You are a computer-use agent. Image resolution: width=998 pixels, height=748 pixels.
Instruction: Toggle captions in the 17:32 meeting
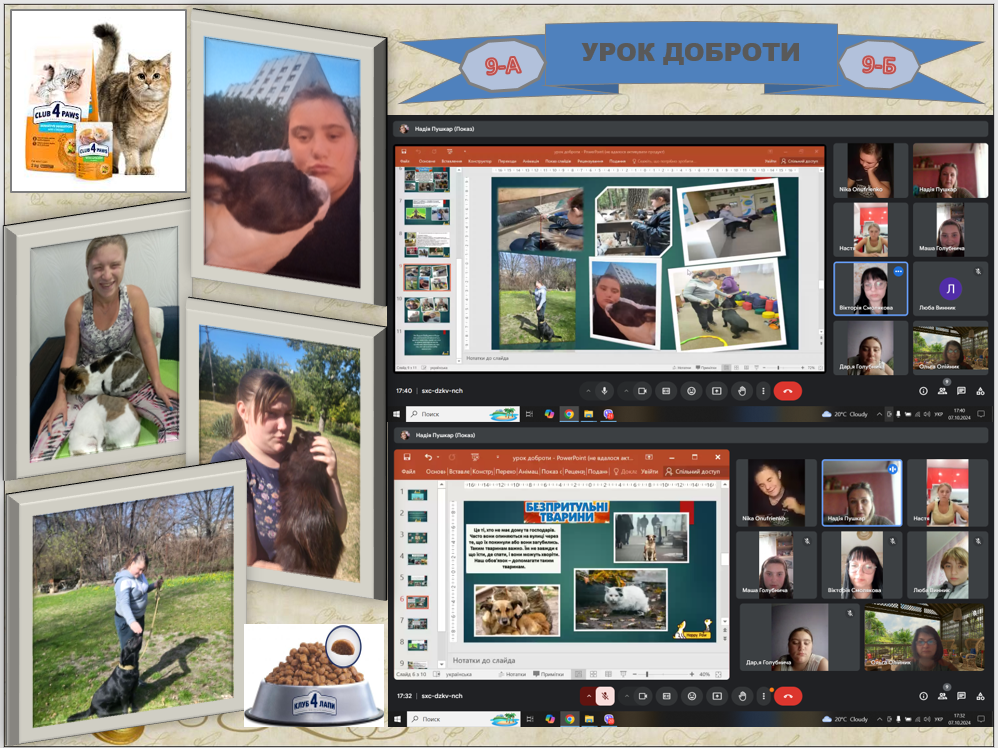(667, 696)
